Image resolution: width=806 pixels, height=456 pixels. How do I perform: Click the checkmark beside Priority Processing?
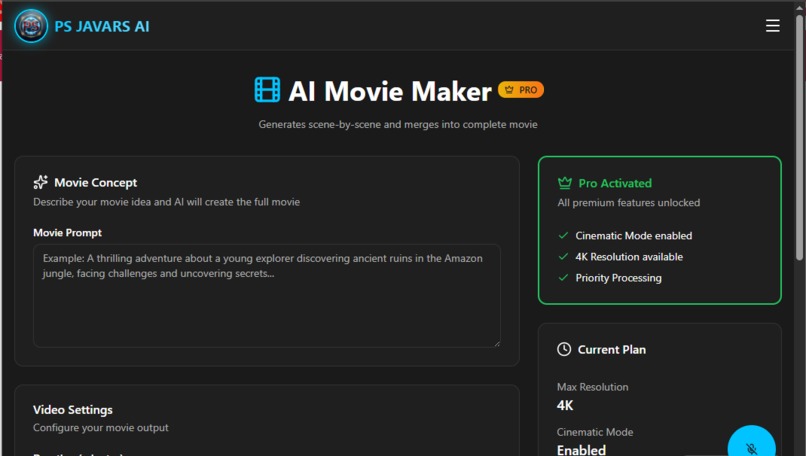[563, 278]
